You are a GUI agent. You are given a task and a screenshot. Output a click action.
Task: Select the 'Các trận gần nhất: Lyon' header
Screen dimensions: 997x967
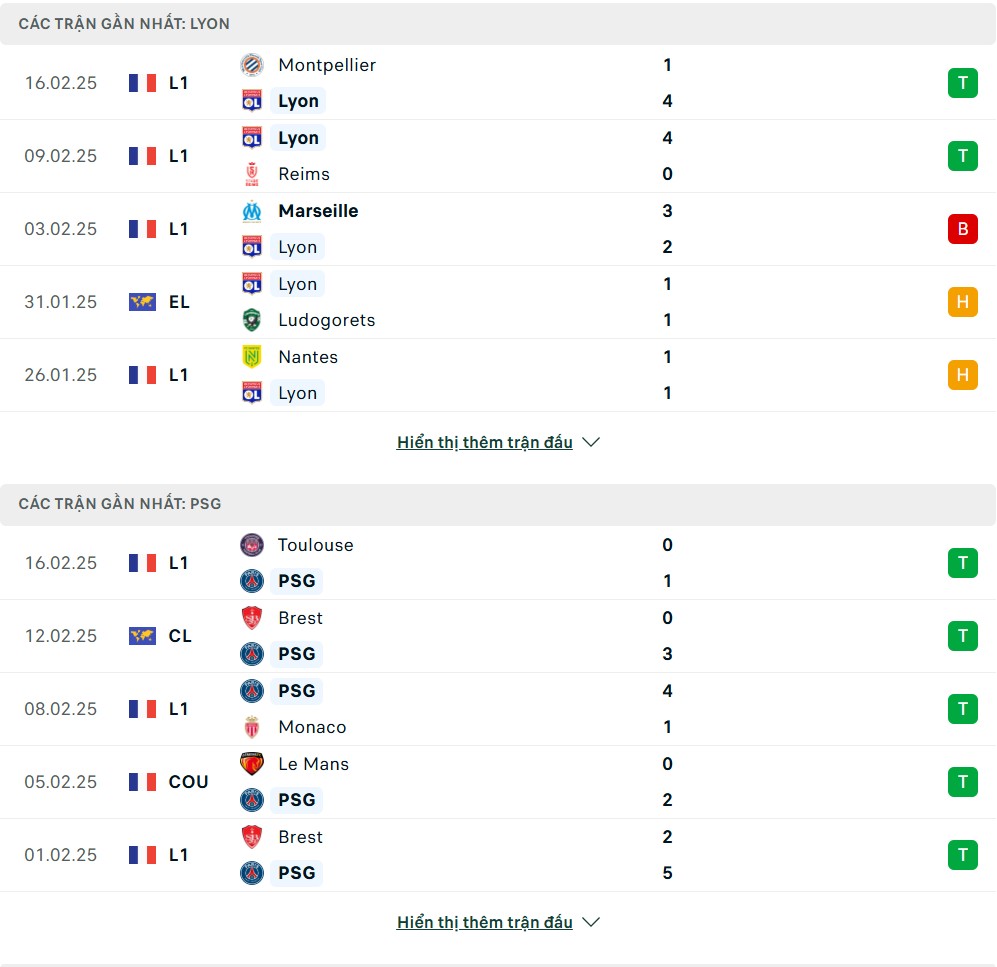point(124,24)
